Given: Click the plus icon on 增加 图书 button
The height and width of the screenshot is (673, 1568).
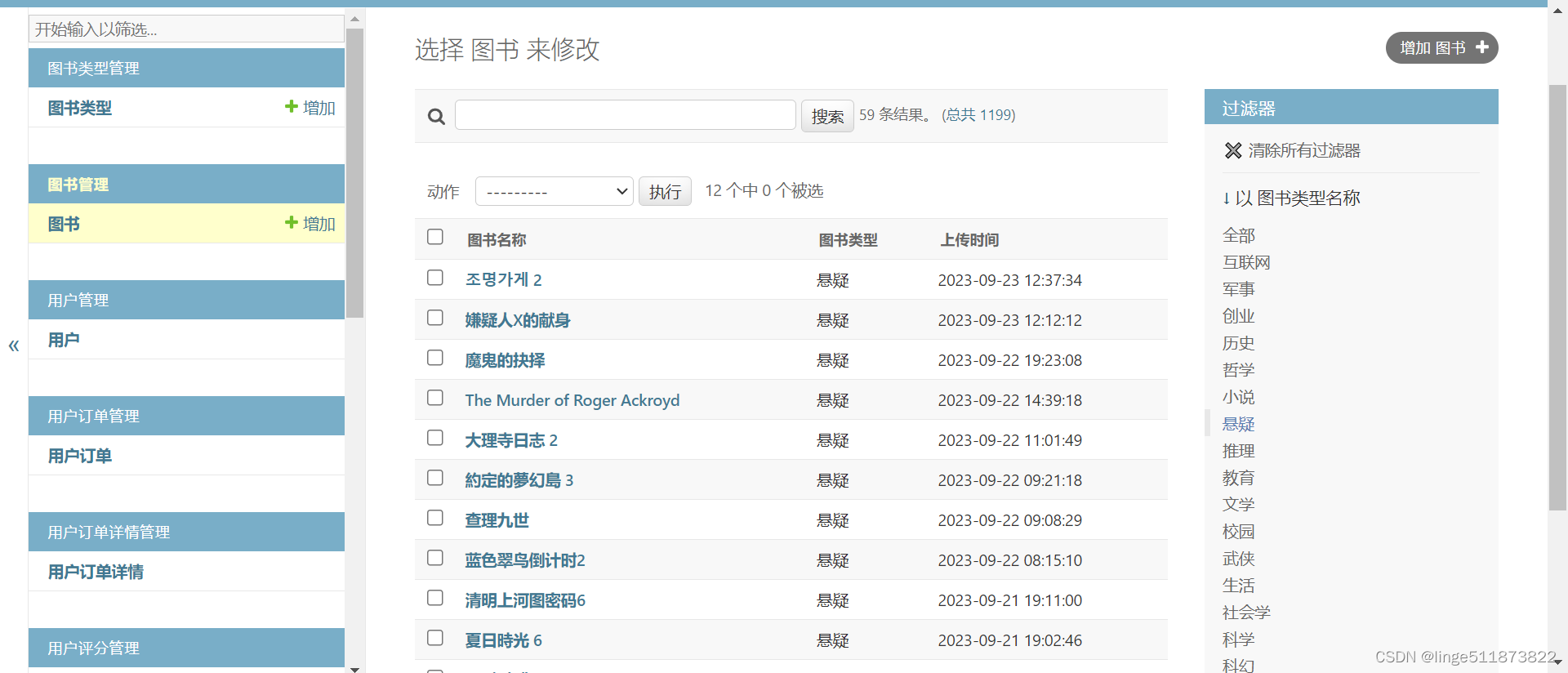Looking at the screenshot, I should click(1482, 47).
